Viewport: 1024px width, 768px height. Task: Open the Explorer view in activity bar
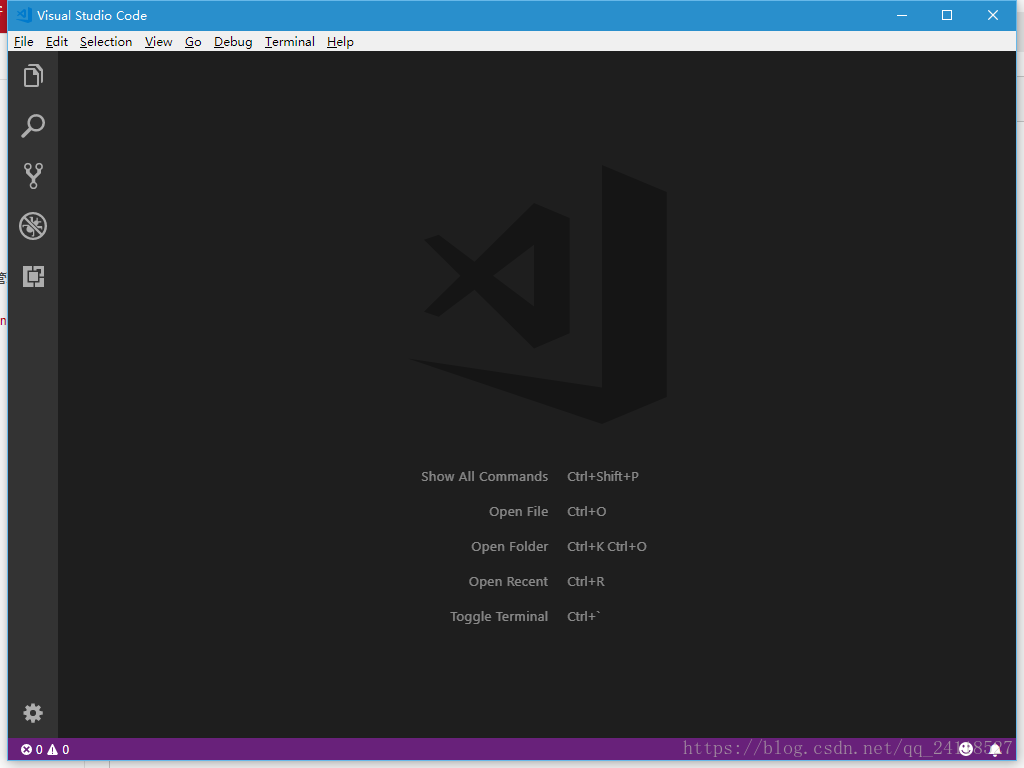tap(33, 76)
